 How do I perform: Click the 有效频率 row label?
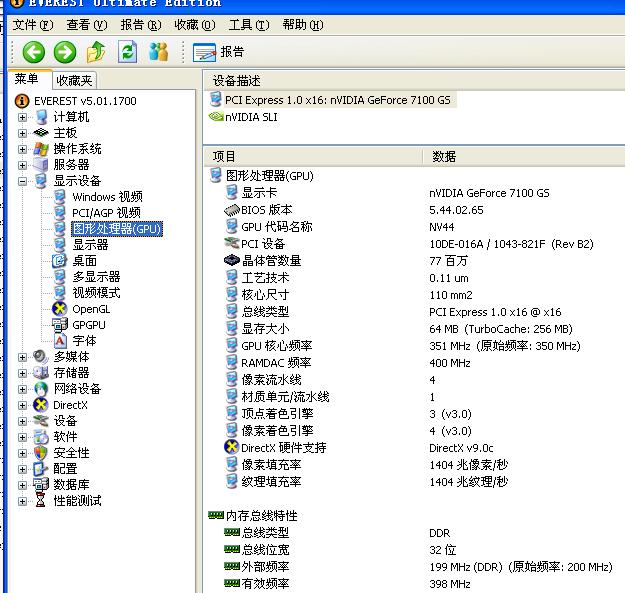265,584
